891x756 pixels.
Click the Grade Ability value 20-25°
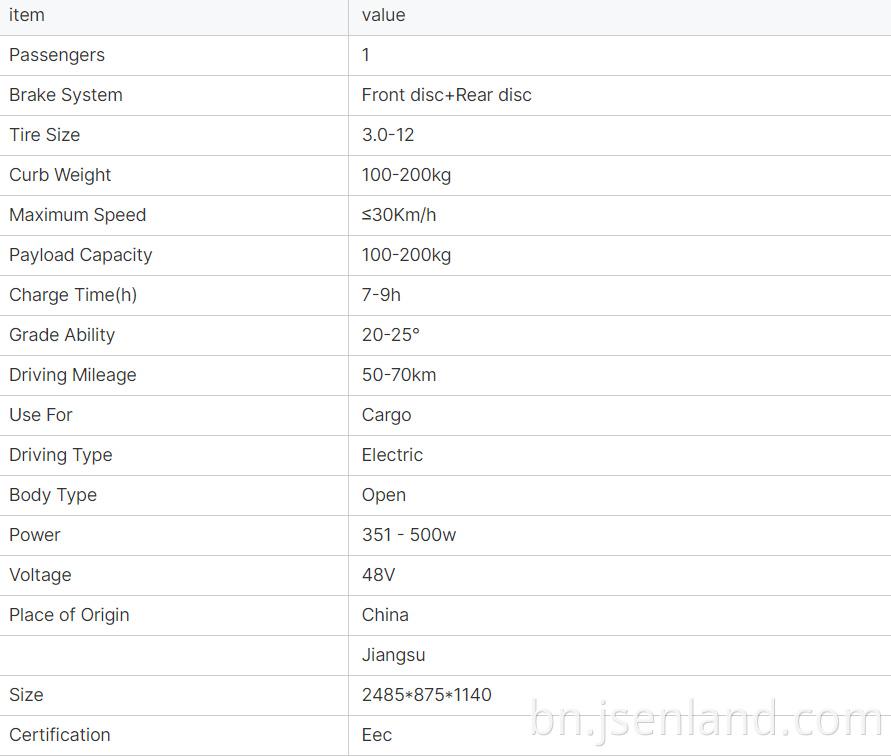(x=391, y=335)
